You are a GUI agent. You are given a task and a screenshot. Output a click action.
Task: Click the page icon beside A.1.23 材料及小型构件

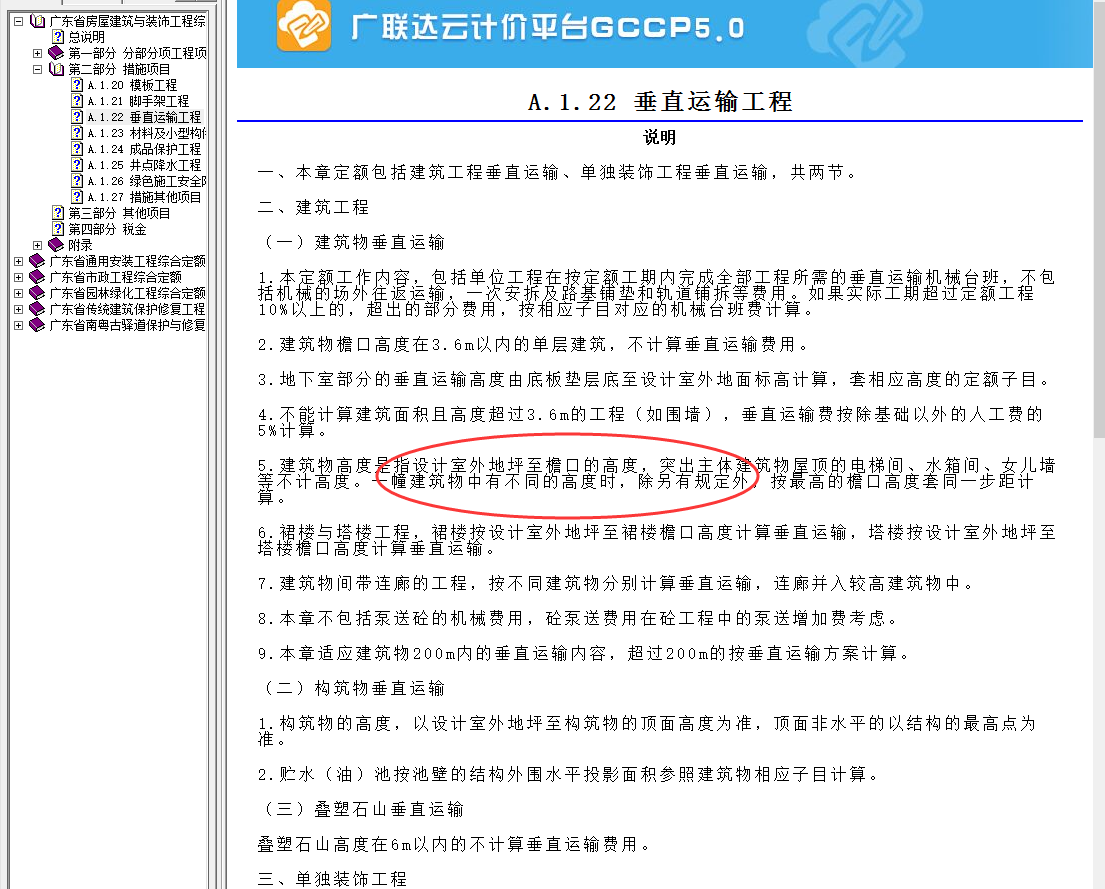click(78, 133)
